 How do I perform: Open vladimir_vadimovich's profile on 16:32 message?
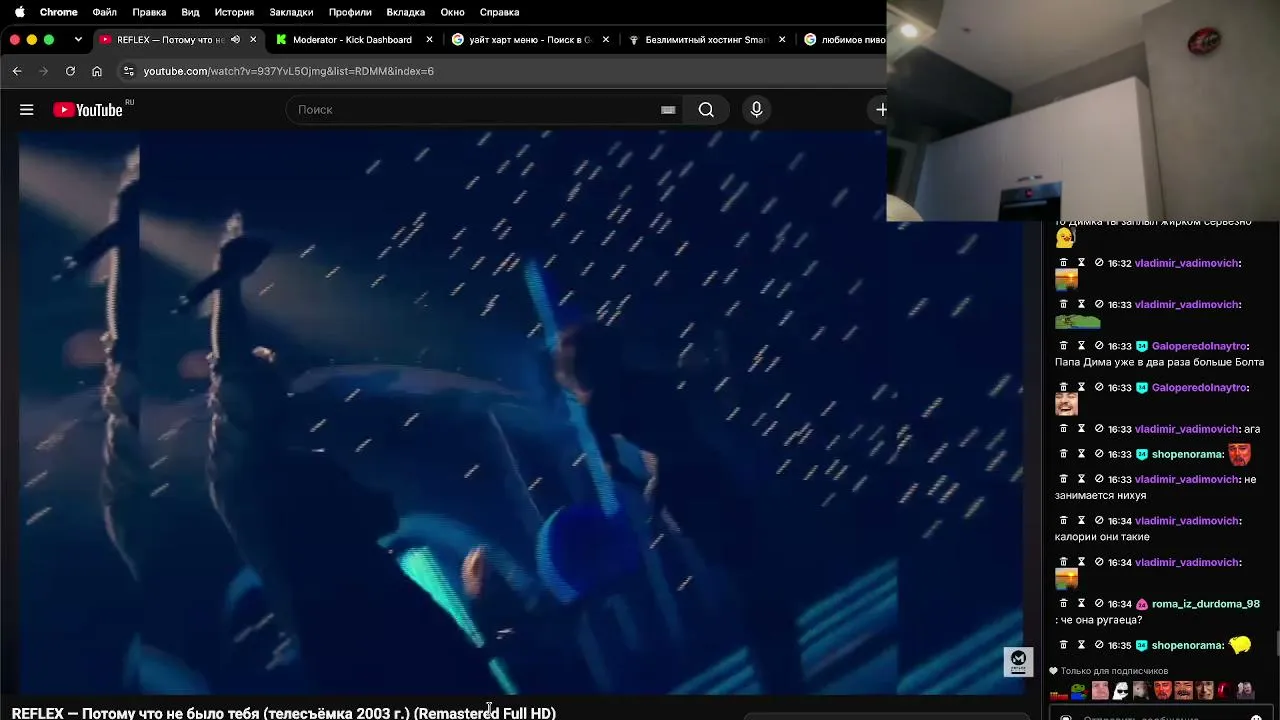click(x=1187, y=263)
